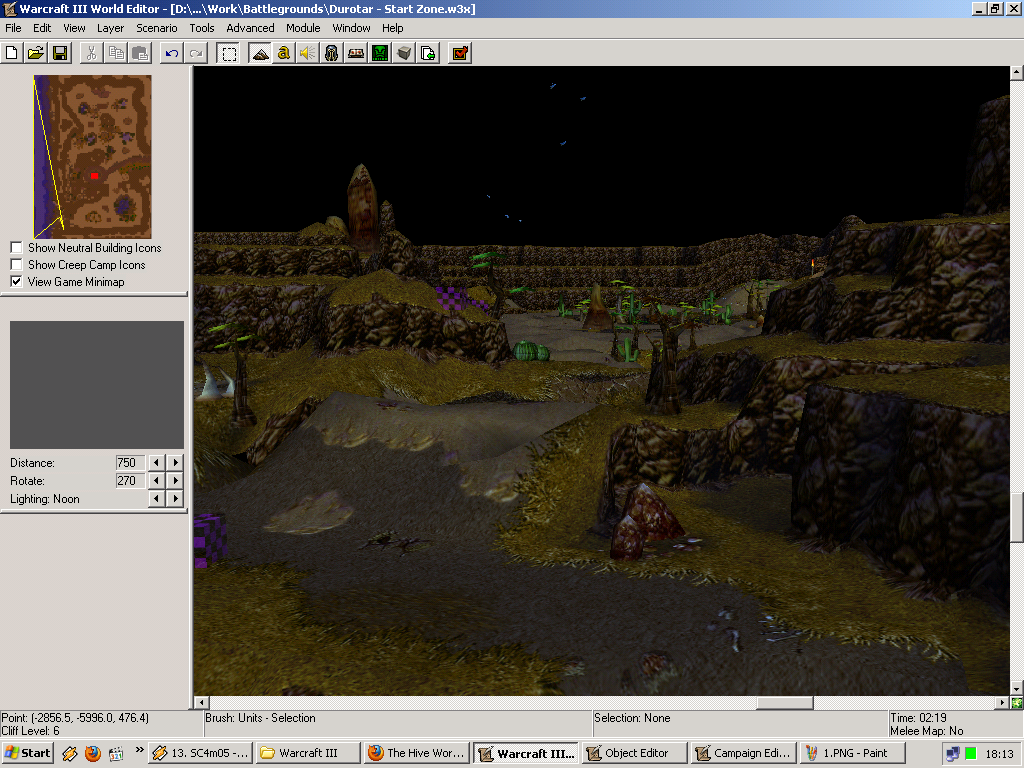Screen dimensions: 1024x768
Task: Click the Rotate input field
Action: [130, 481]
